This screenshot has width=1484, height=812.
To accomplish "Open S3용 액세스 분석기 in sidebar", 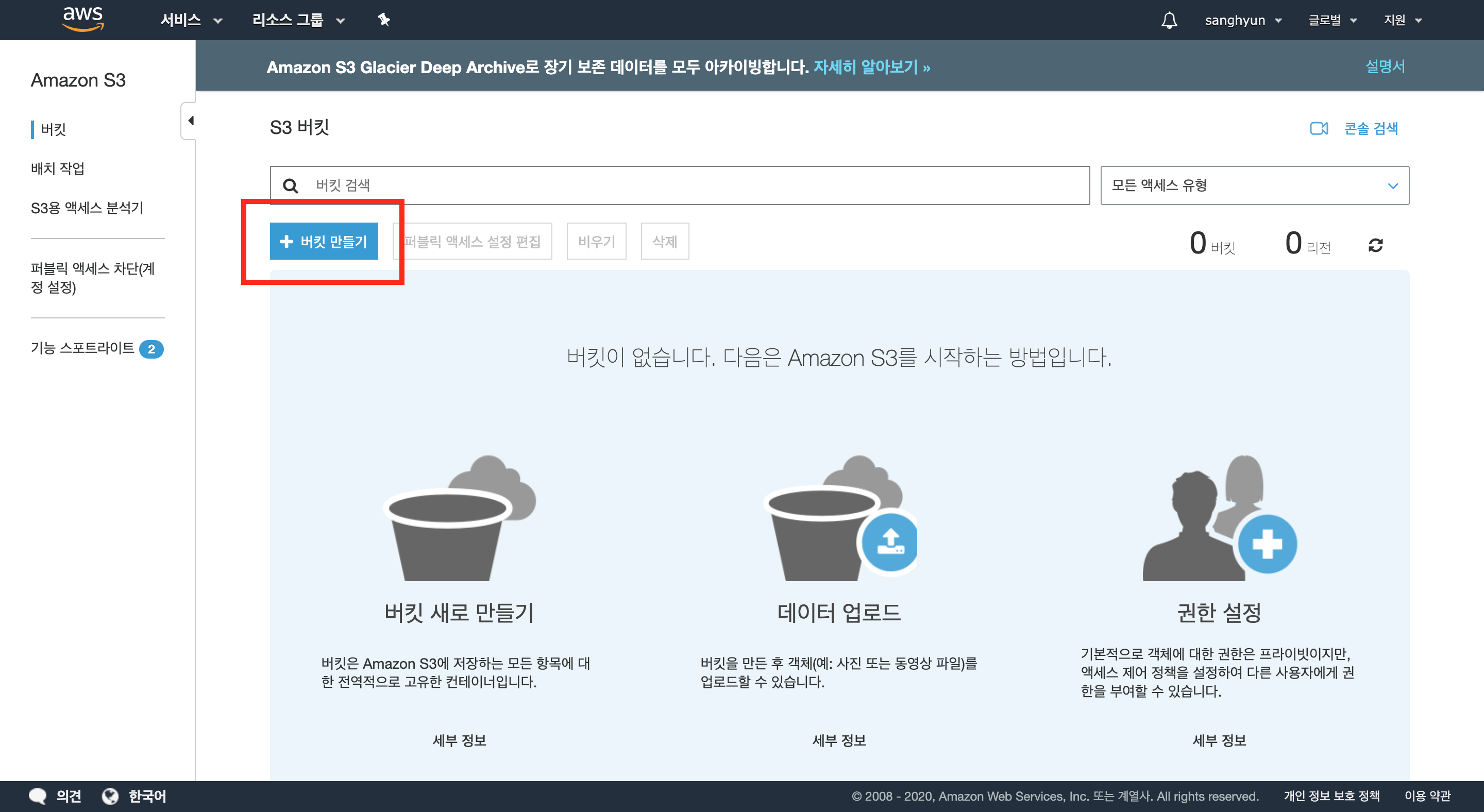I will (87, 207).
